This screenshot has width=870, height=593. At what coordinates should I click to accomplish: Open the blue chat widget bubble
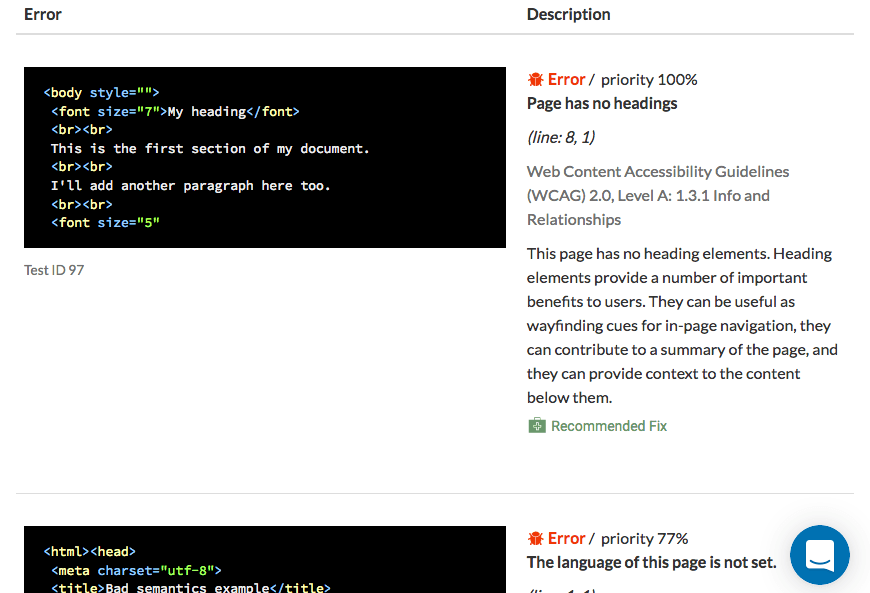(819, 555)
